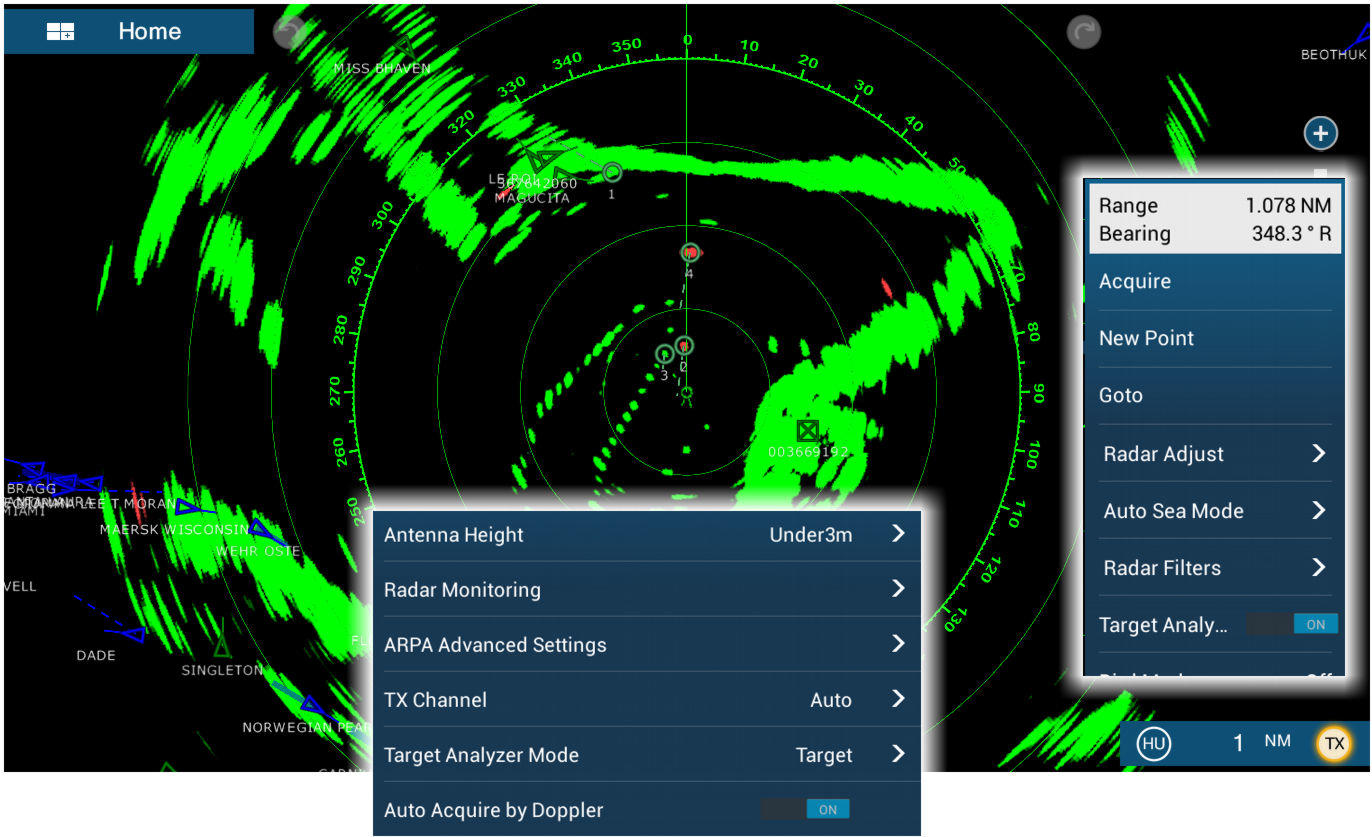The width and height of the screenshot is (1372, 837).
Task: Expand ARPA Advanced Settings chevron
Action: pos(898,644)
